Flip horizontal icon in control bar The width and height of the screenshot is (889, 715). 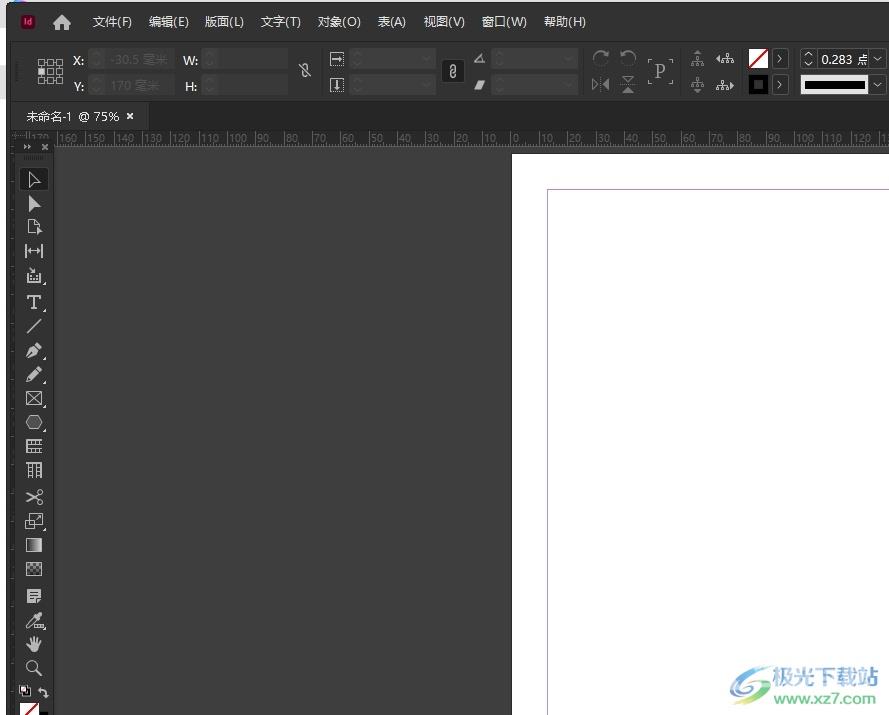tap(600, 84)
